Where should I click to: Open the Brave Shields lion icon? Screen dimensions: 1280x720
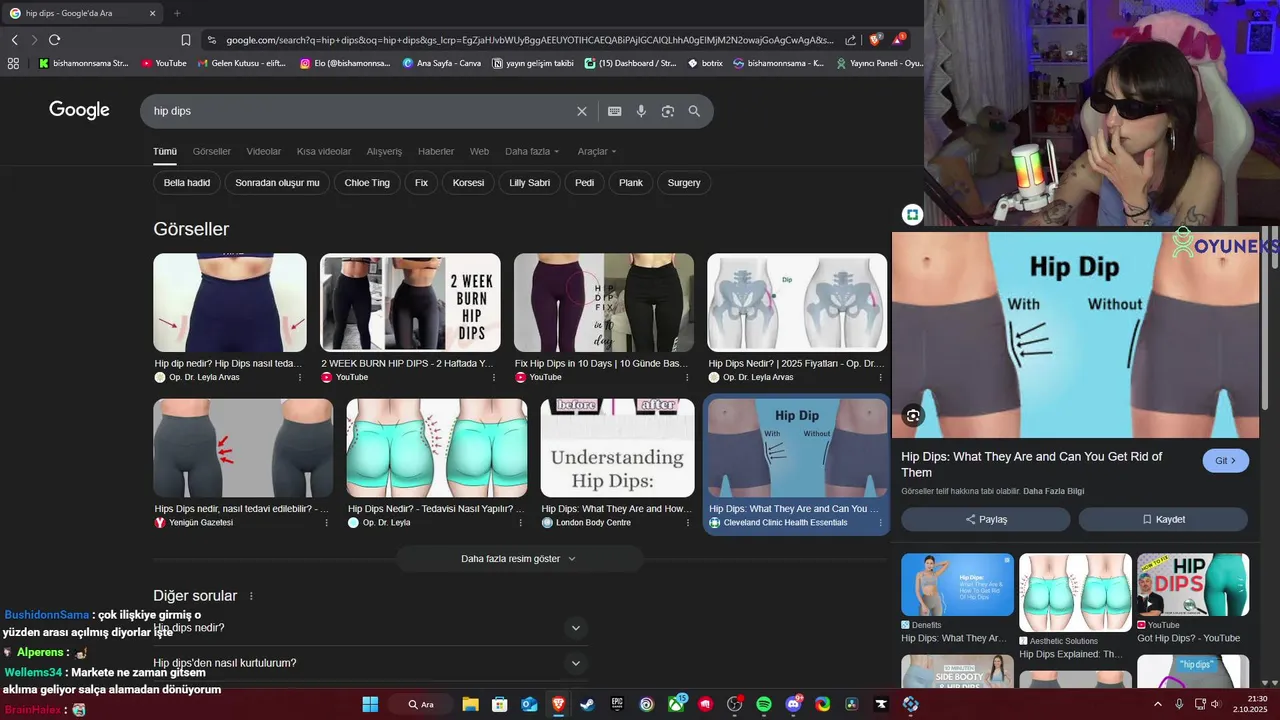click(876, 40)
